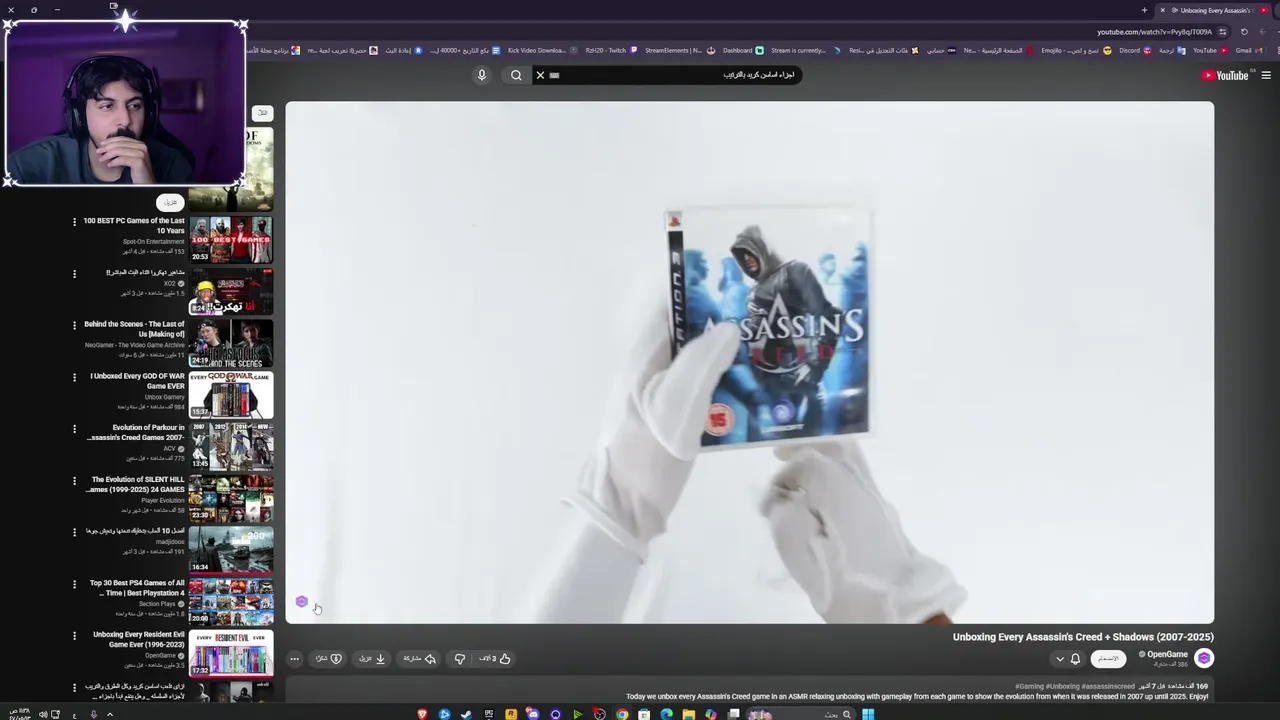
Task: Click the channel watermark on video
Action: (302, 601)
